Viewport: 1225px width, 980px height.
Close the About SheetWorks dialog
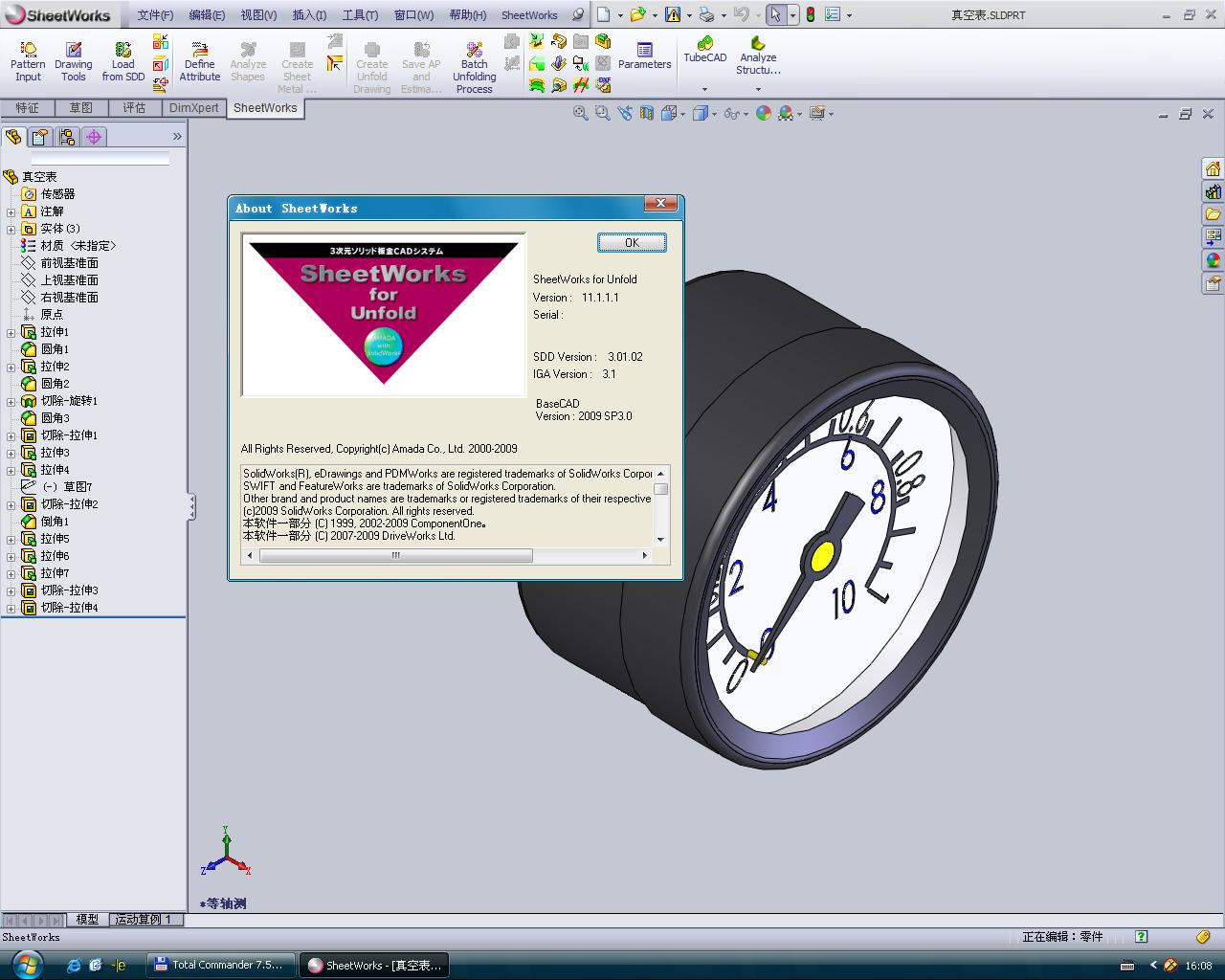coord(660,204)
